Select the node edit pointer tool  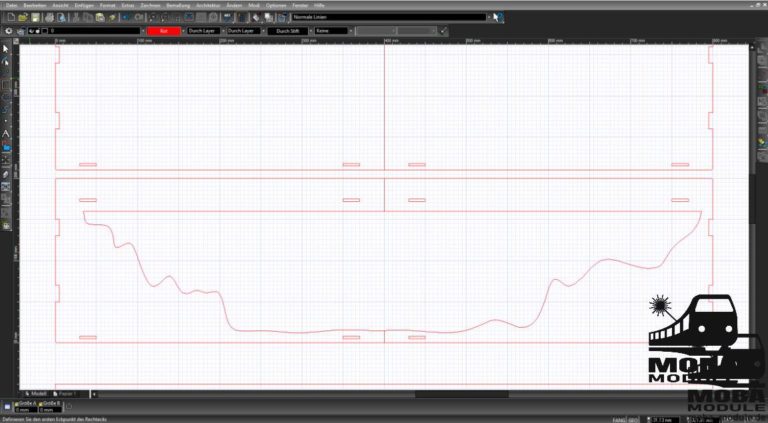pos(6,61)
